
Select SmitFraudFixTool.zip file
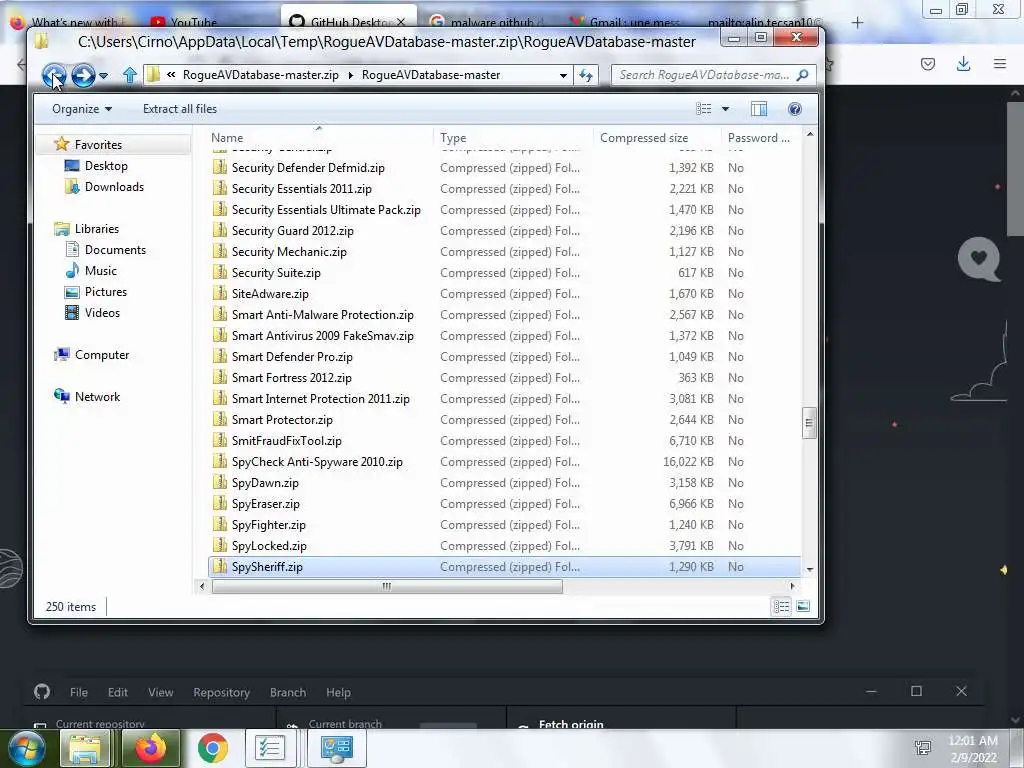point(286,441)
